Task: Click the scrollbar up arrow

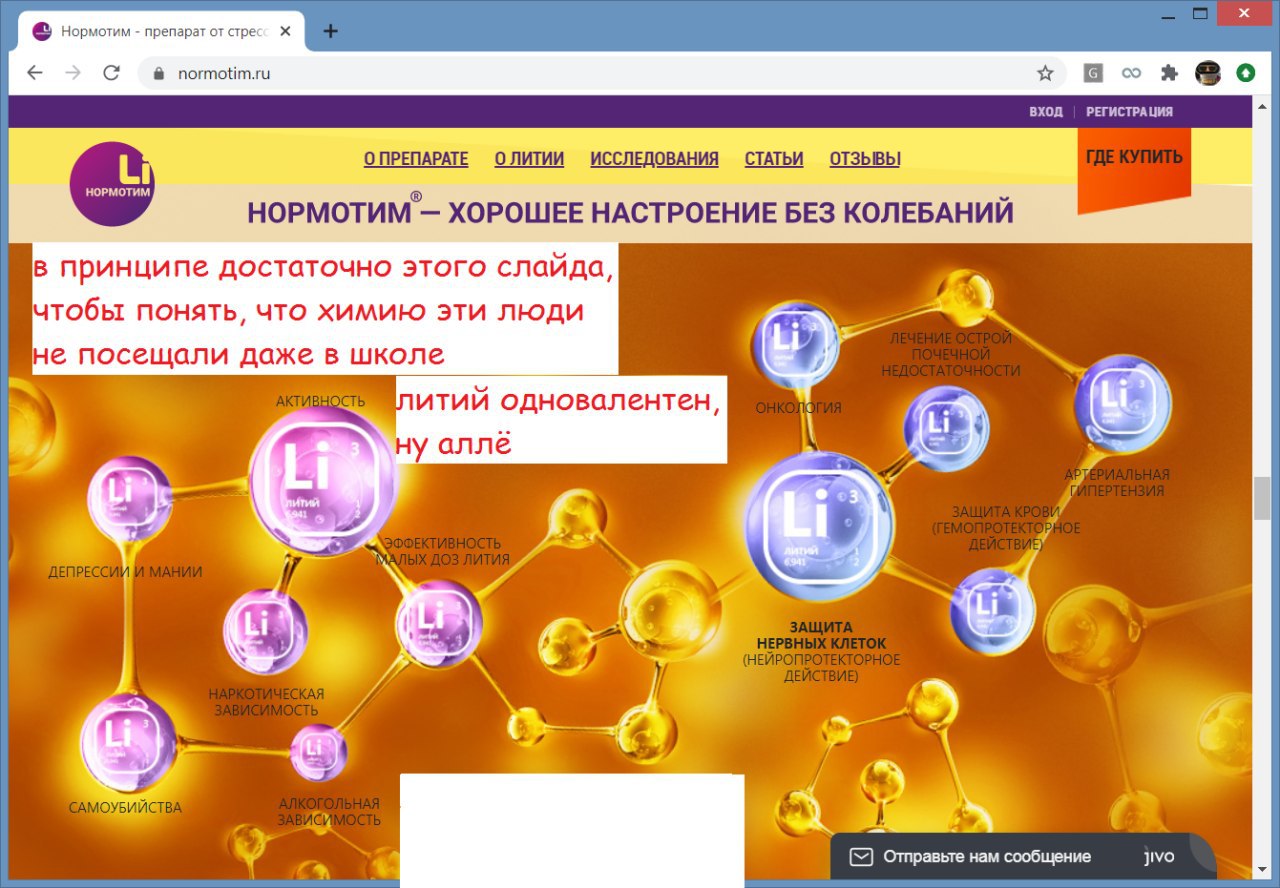Action: click(1262, 105)
